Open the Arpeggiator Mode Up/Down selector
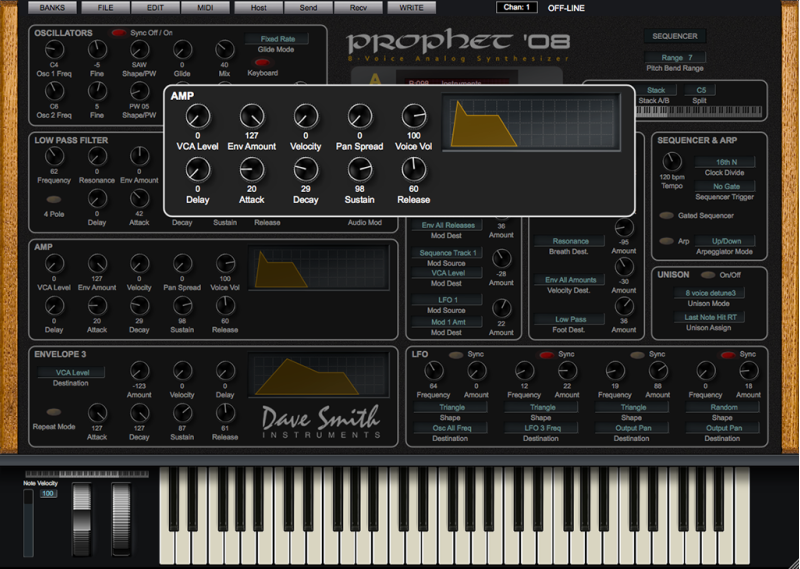800x569 pixels. pyautogui.click(x=727, y=241)
